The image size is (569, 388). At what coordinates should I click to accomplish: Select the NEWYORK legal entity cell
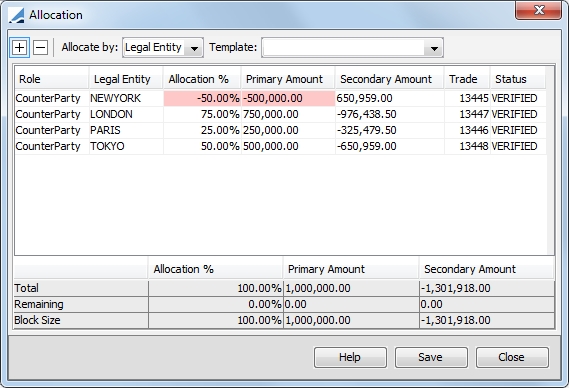pyautogui.click(x=126, y=98)
